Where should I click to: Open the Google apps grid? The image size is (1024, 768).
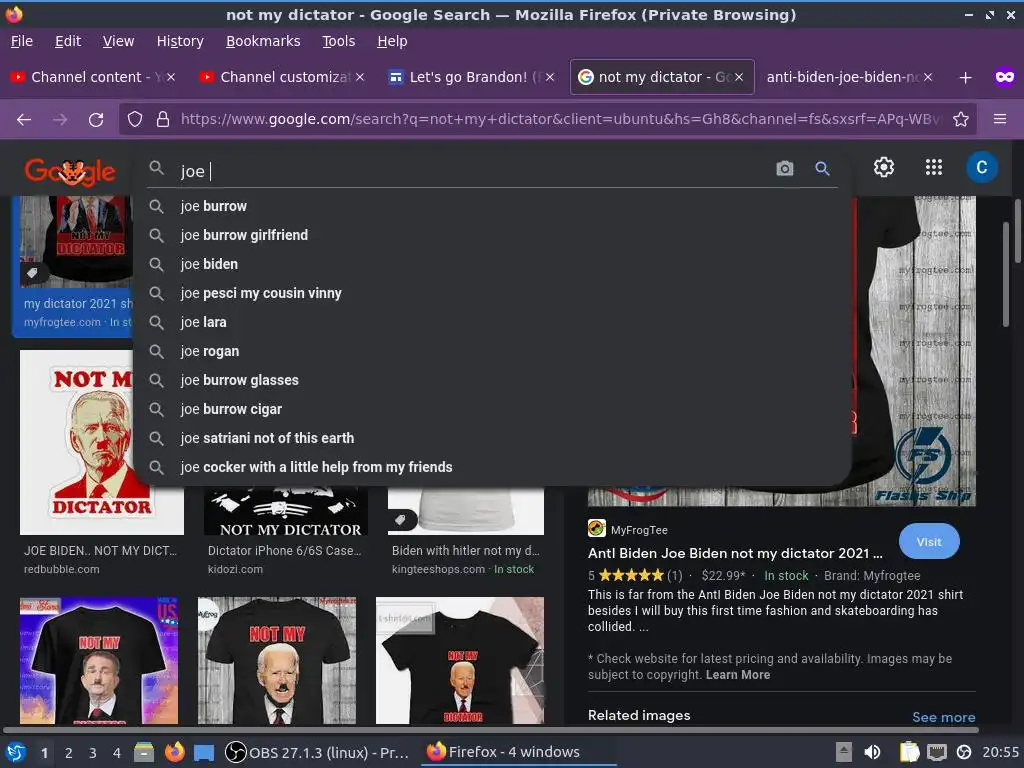pyautogui.click(x=934, y=168)
